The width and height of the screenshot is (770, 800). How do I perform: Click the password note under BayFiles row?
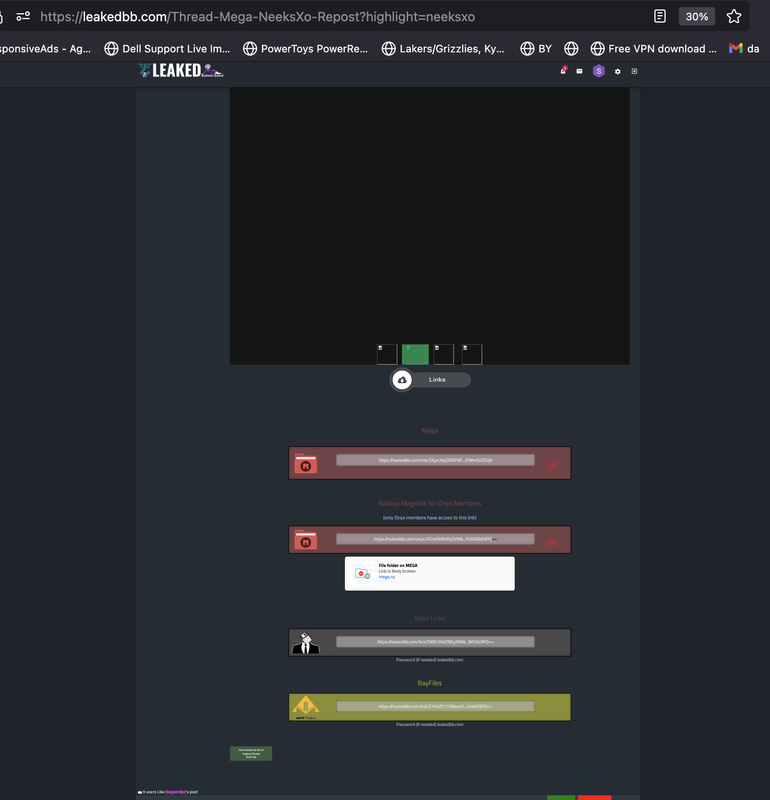coord(430,724)
